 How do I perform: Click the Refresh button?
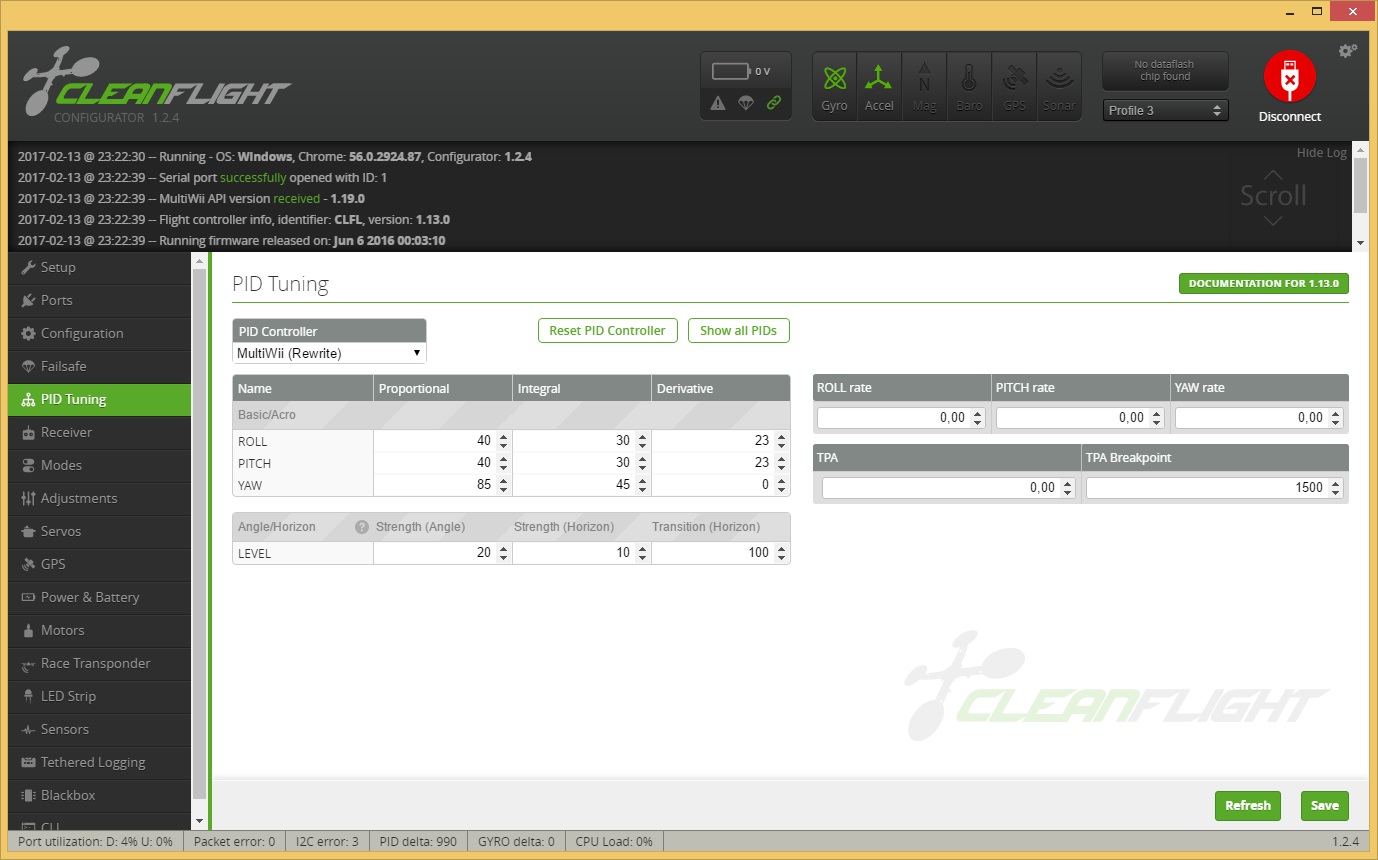pos(1248,806)
